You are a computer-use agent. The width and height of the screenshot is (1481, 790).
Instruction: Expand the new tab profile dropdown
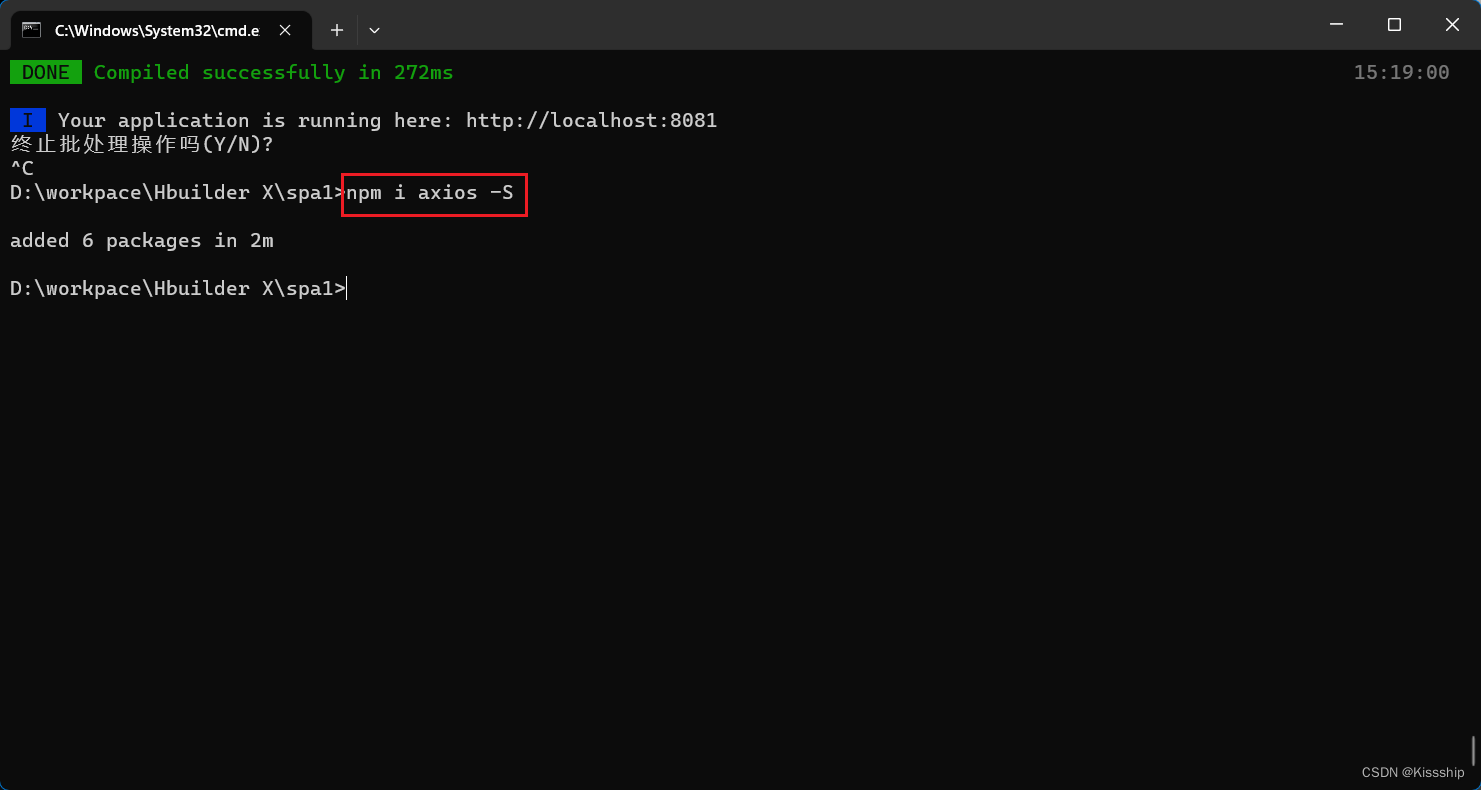coord(374,30)
